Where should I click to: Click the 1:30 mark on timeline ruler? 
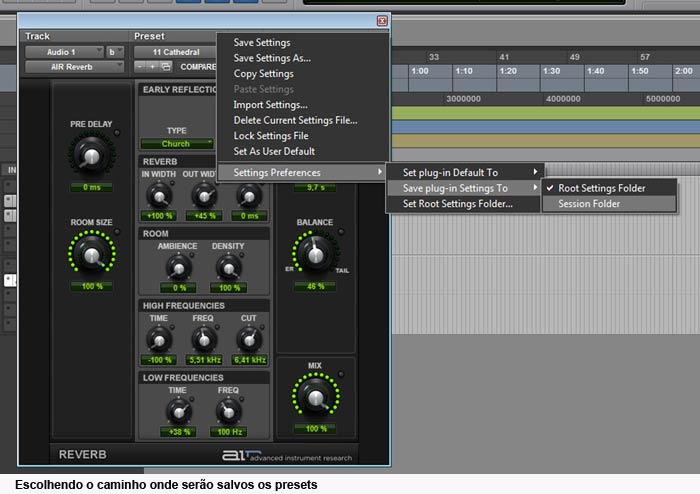(x=552, y=71)
